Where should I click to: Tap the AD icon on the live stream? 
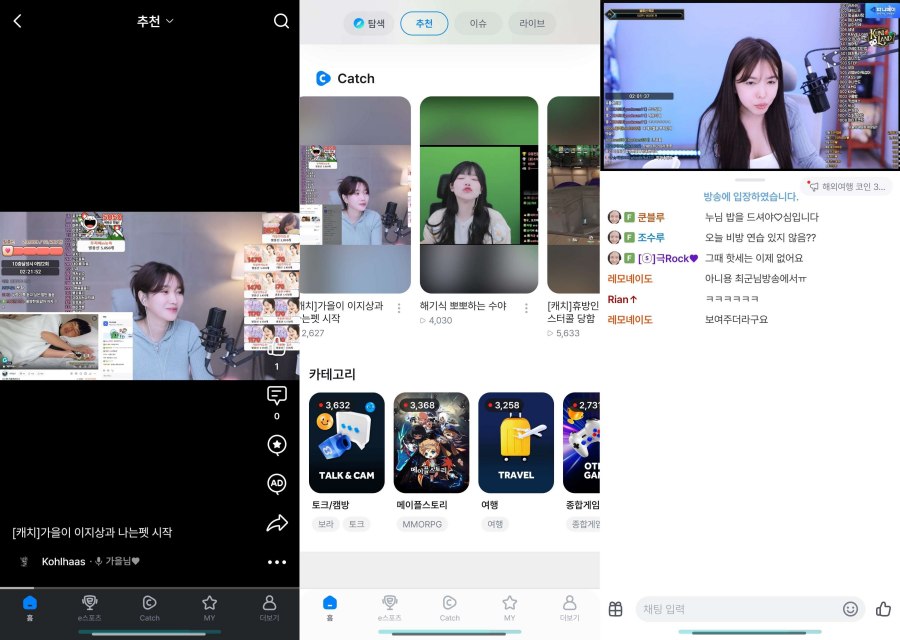coord(276,481)
